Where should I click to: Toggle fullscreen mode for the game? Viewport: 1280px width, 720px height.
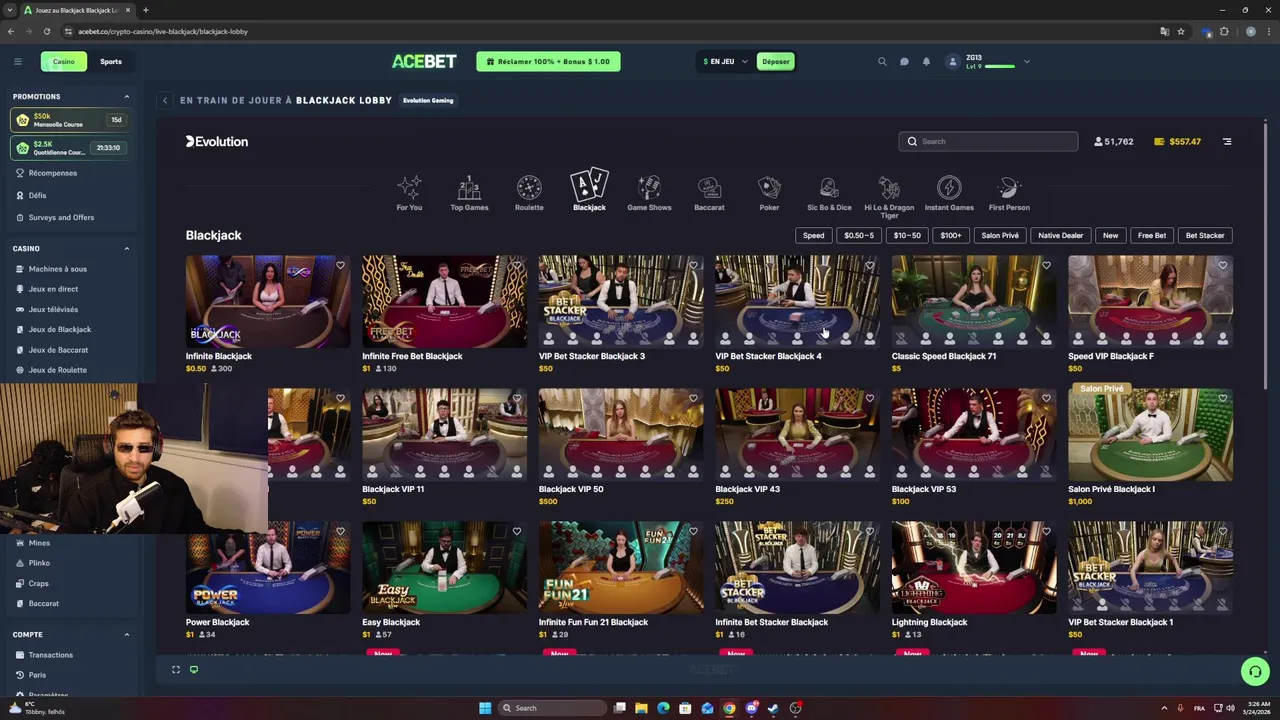(x=176, y=669)
